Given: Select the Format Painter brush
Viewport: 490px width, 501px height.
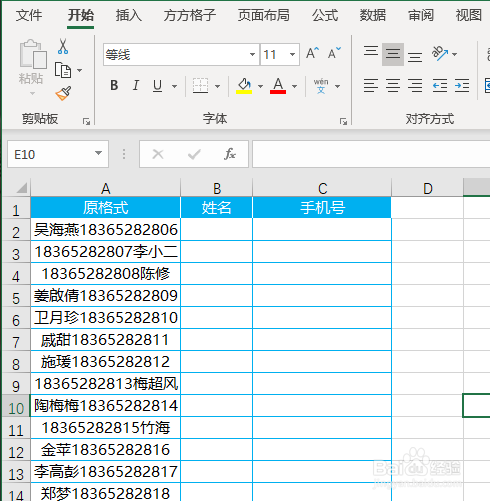Looking at the screenshot, I should [x=63, y=94].
